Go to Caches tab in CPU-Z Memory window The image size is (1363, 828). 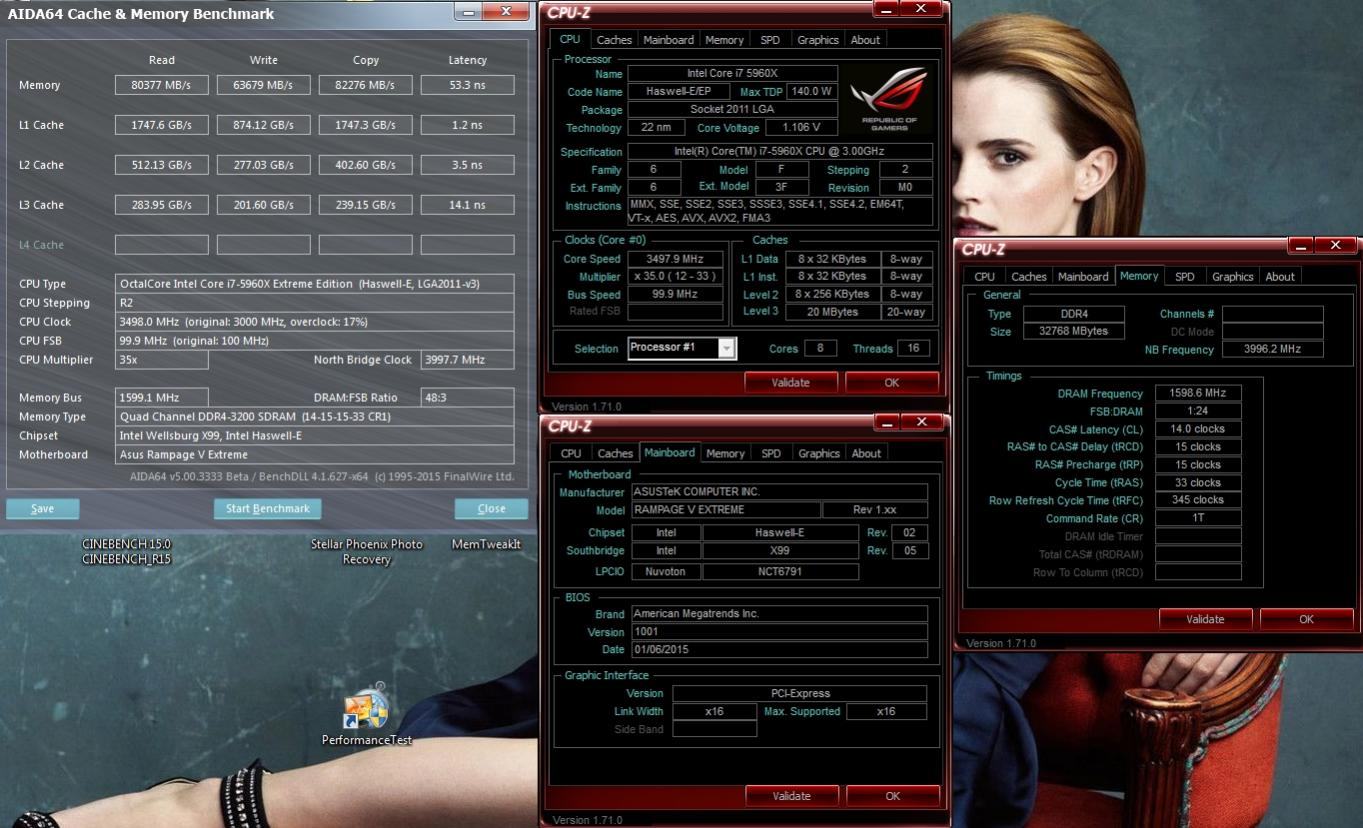point(1029,277)
